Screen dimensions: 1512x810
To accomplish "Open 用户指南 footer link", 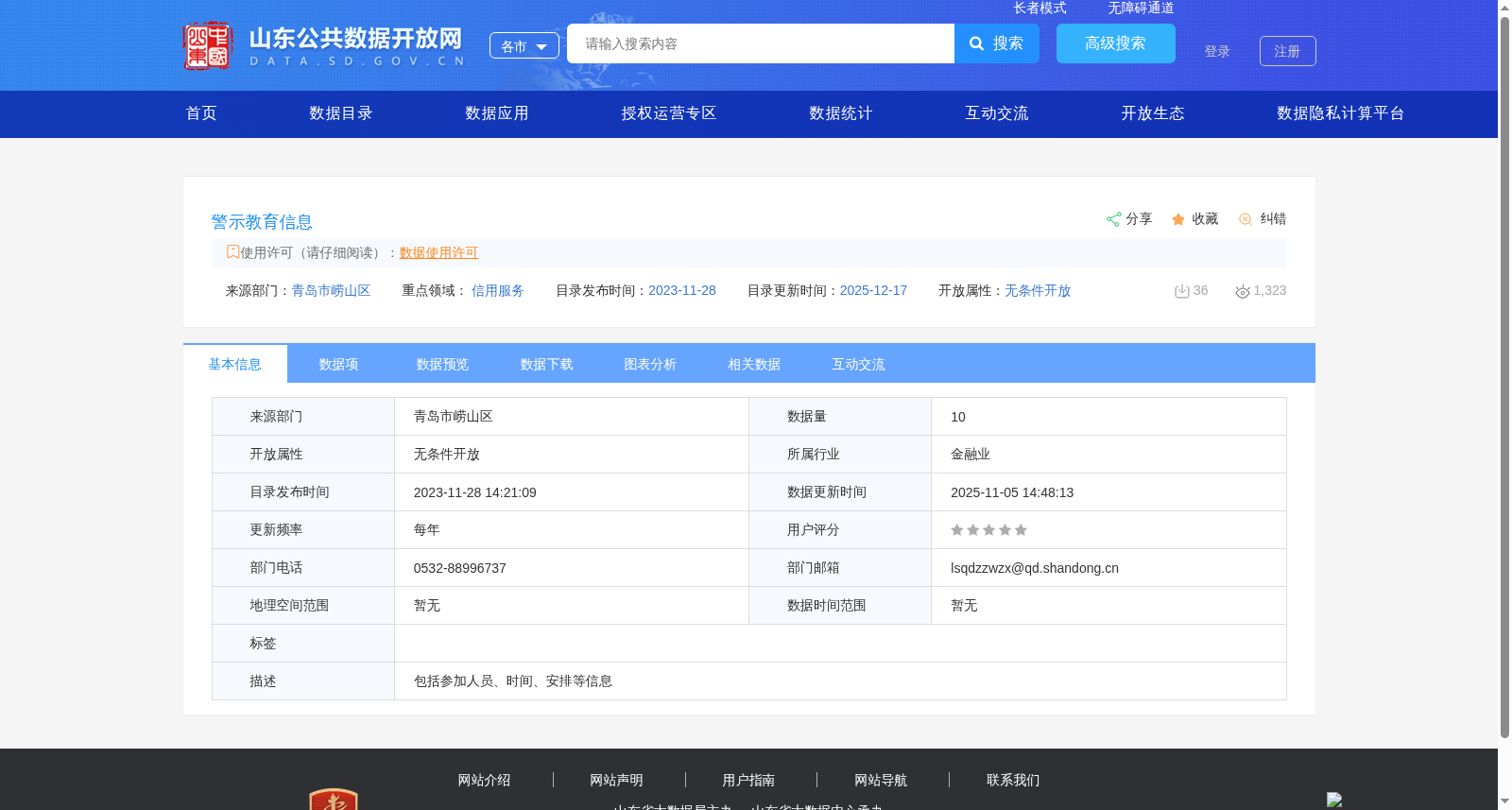I will tap(748, 780).
